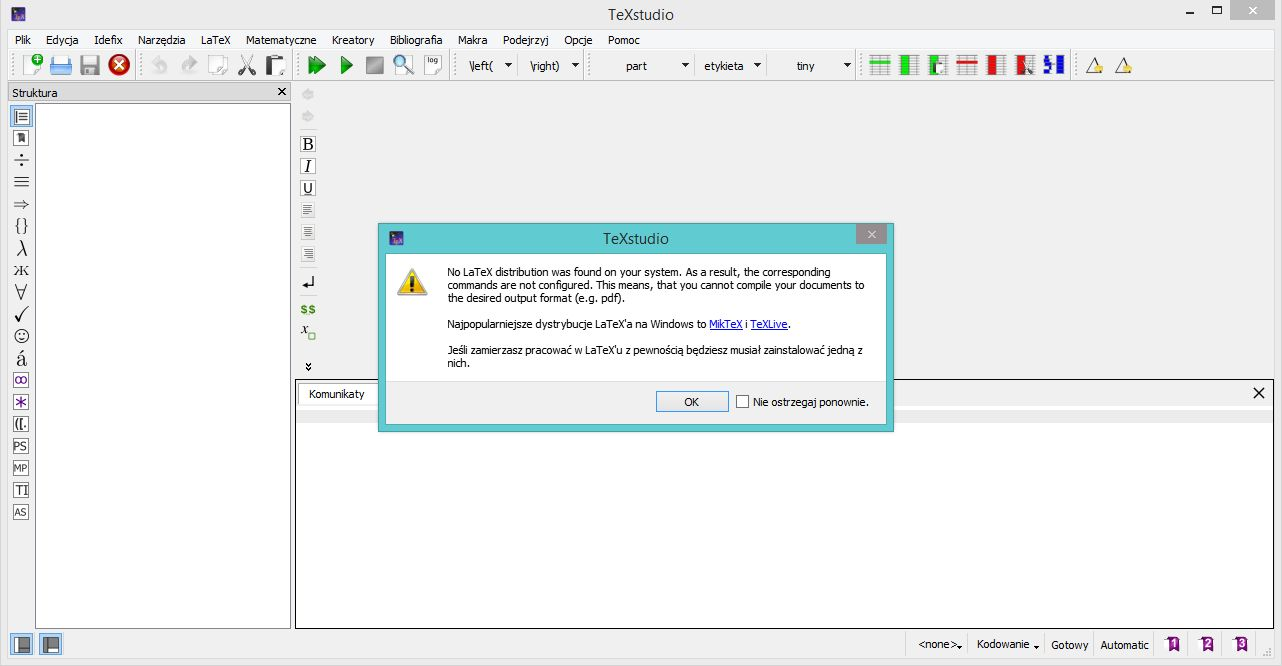Click the 'Automatic' status bar entry
Viewport: 1282px width, 666px height.
pyautogui.click(x=1125, y=645)
